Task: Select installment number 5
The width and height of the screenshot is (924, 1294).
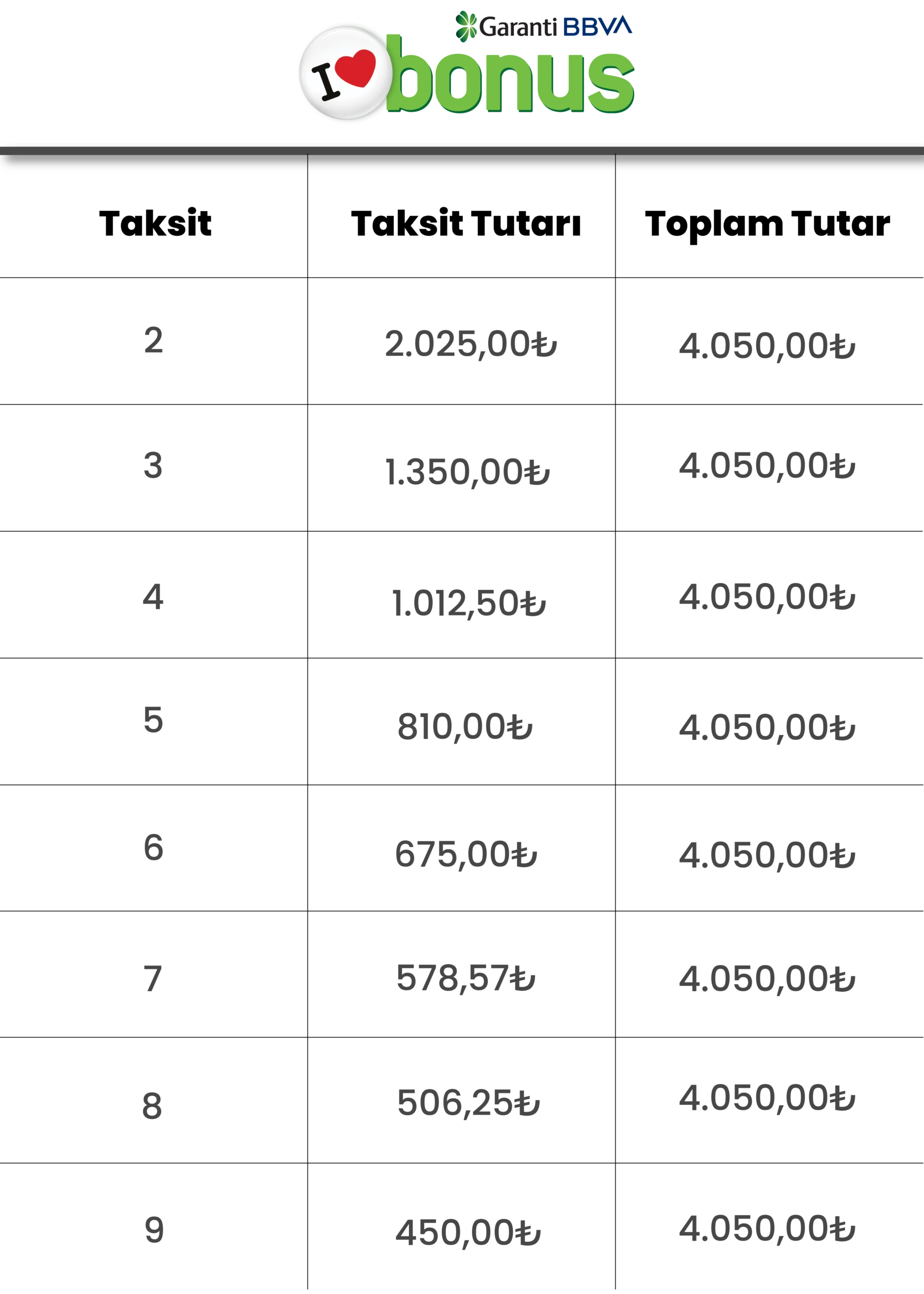Action: click(x=153, y=719)
